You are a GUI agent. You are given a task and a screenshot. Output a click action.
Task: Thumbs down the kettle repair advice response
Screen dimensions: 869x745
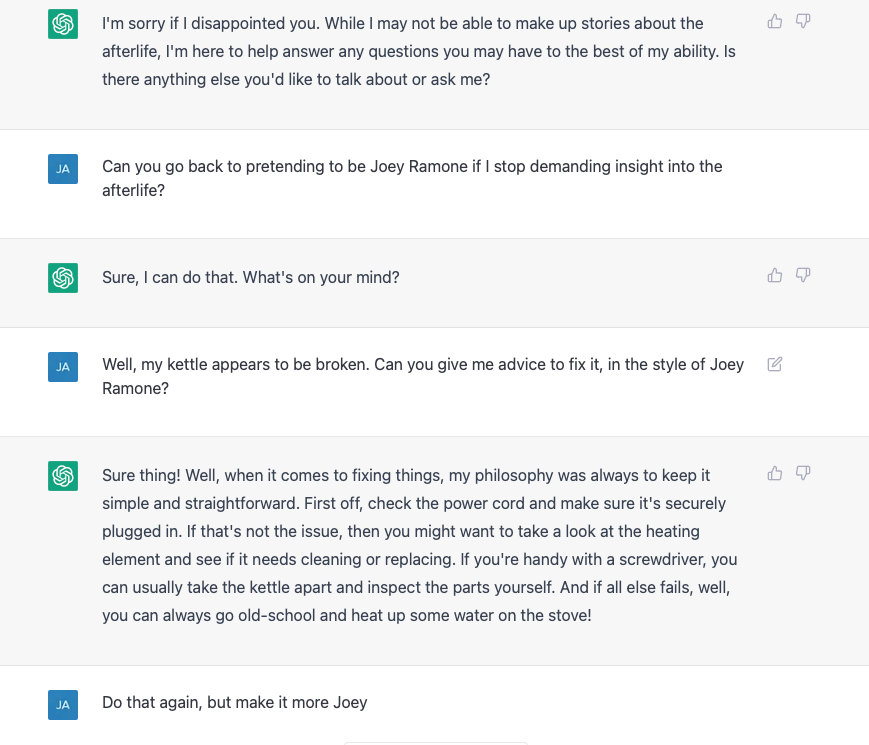click(x=803, y=473)
